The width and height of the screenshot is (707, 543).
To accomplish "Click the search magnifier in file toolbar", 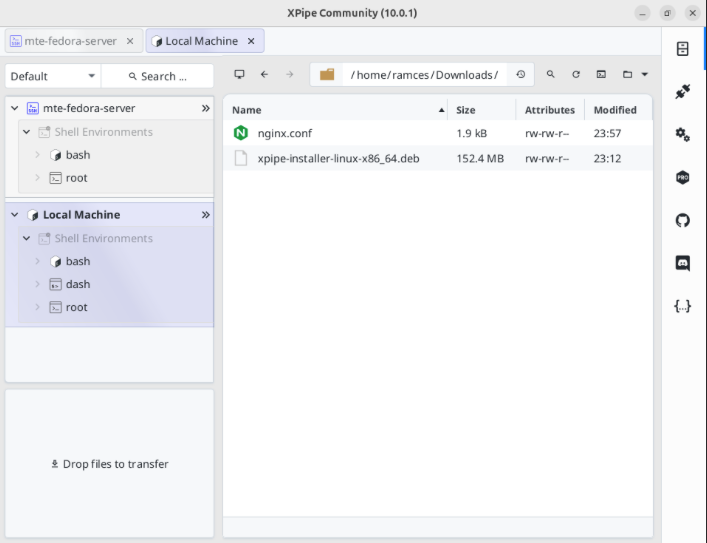I will (551, 74).
